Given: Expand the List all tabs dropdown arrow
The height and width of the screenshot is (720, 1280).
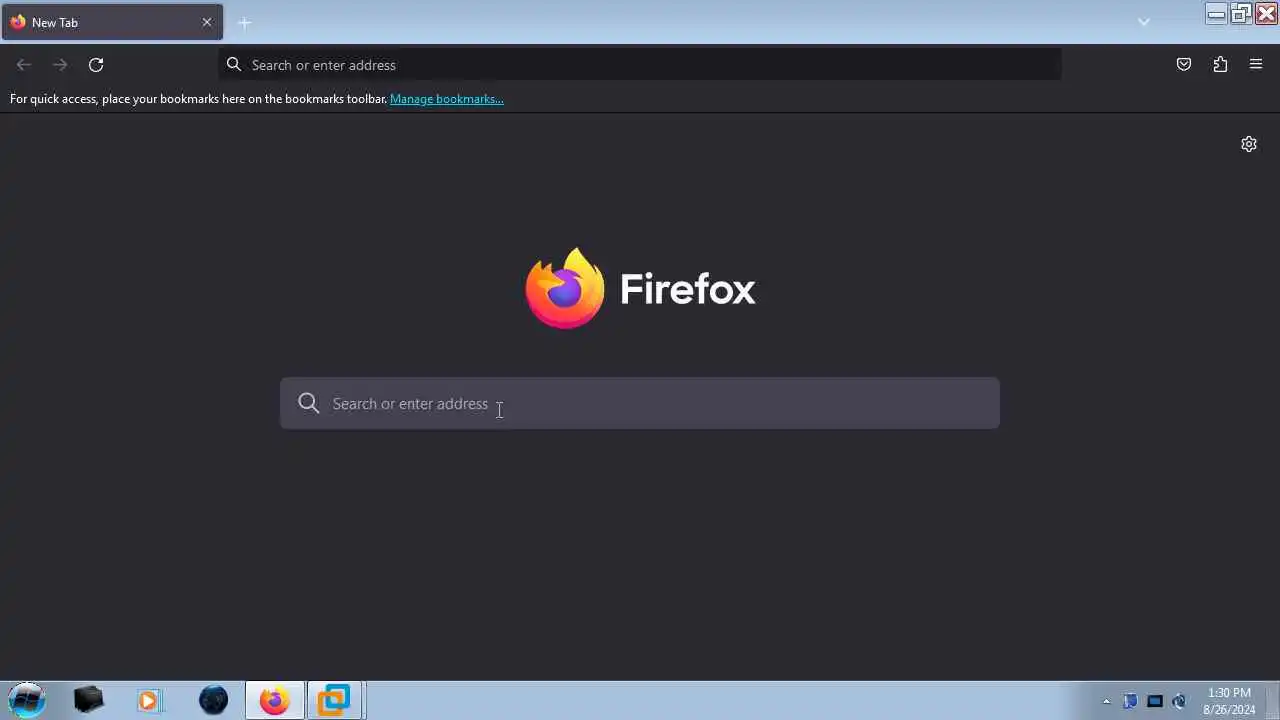Looking at the screenshot, I should pos(1144,22).
